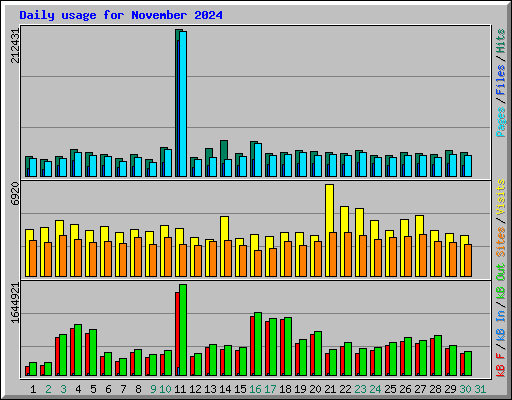Click the 1644921 axis value
Screen dimensions: 512x400
(15, 303)
